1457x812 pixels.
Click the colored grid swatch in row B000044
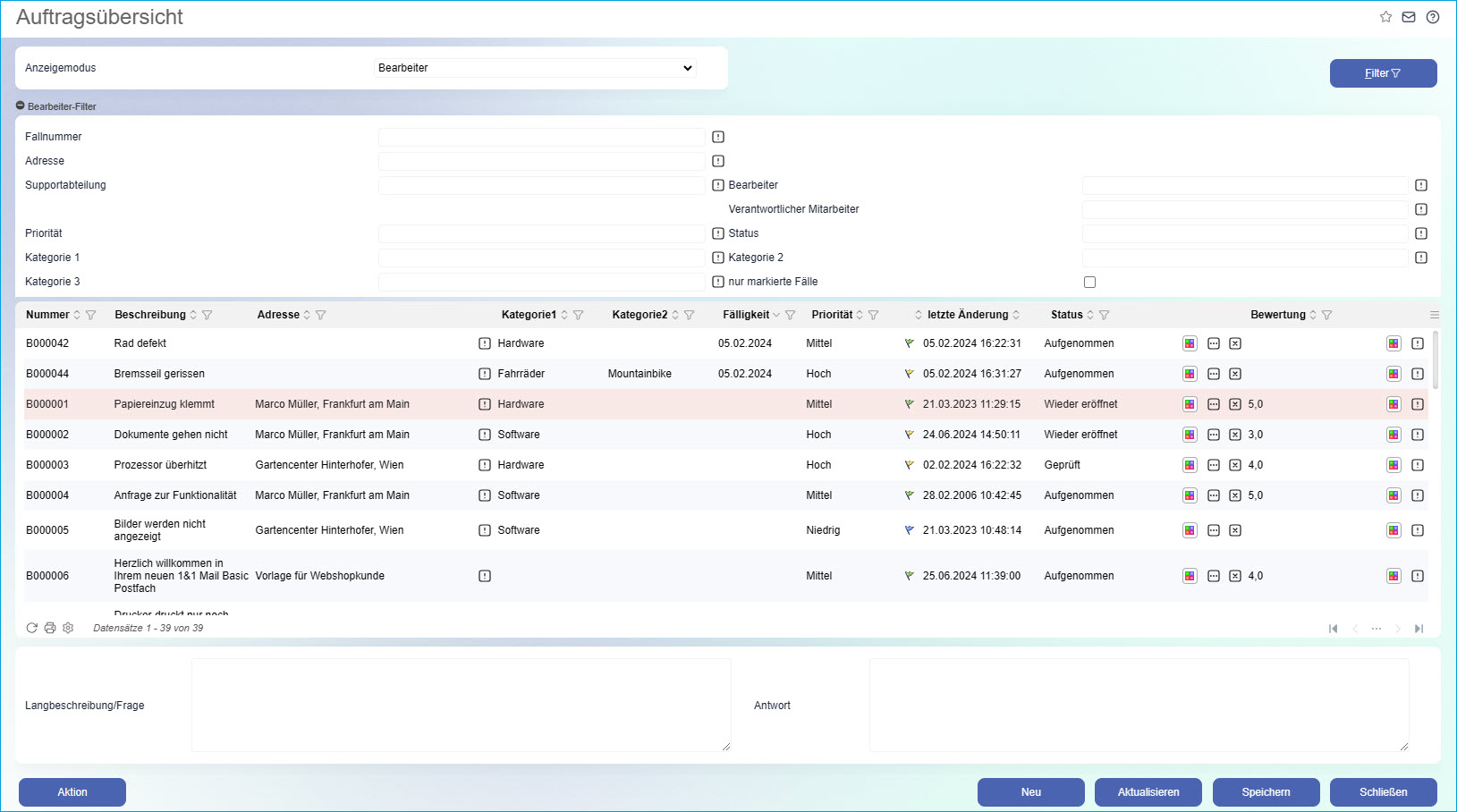click(x=1190, y=374)
